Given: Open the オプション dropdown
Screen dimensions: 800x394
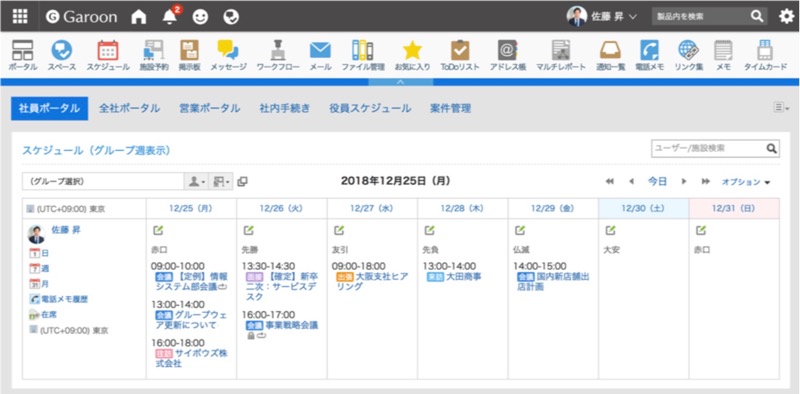Looking at the screenshot, I should click(x=745, y=182).
